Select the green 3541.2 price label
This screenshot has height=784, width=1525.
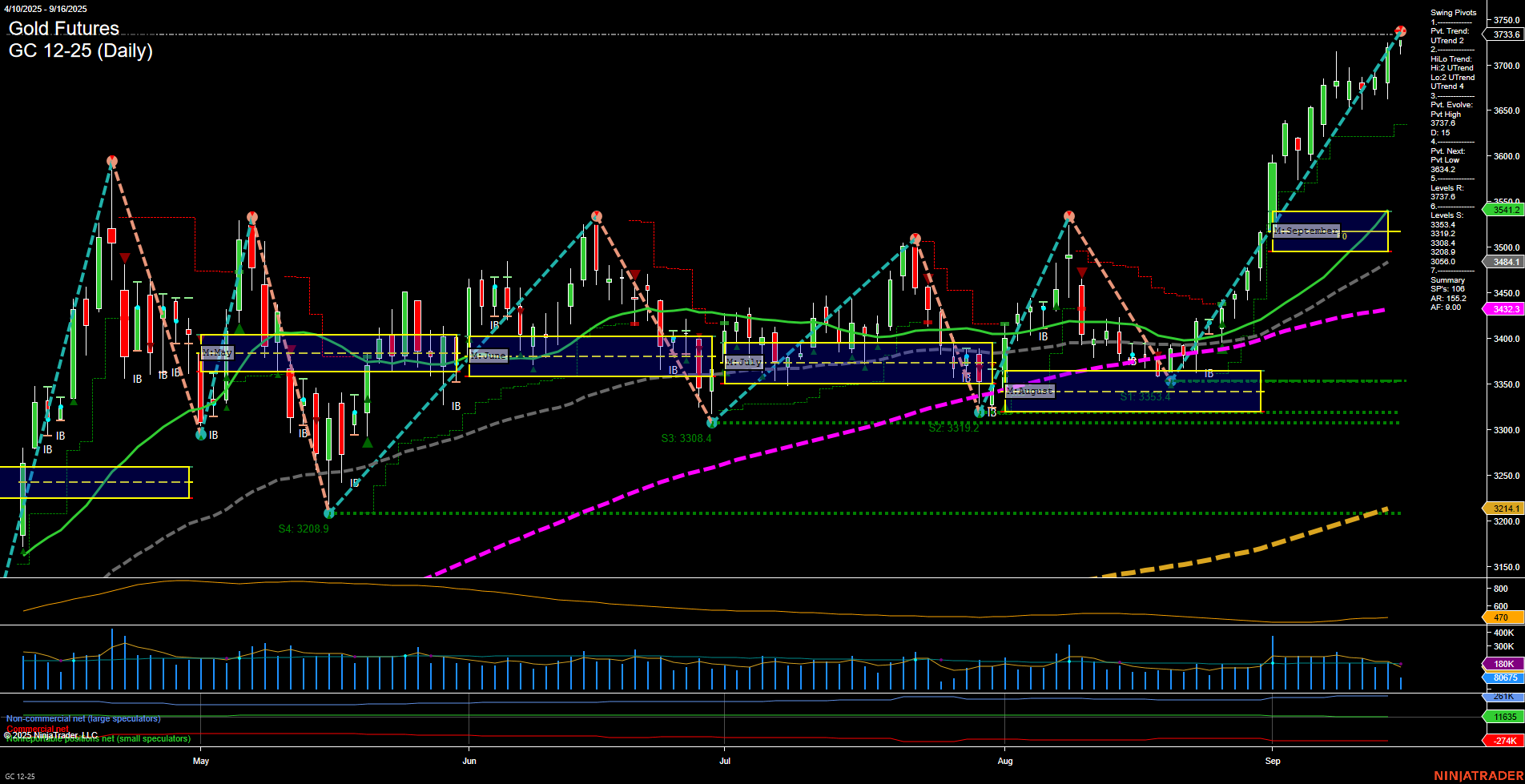tap(1505, 211)
